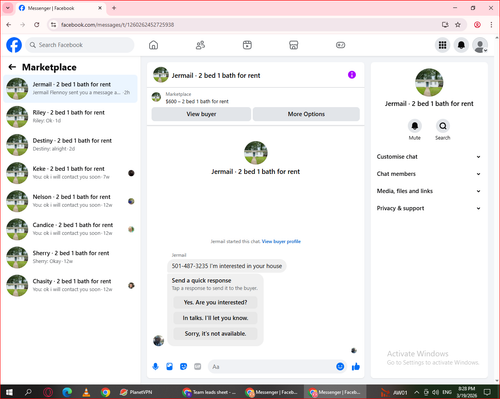Open the Windows Start menu
The height and width of the screenshot is (399, 500).
pos(9,392)
